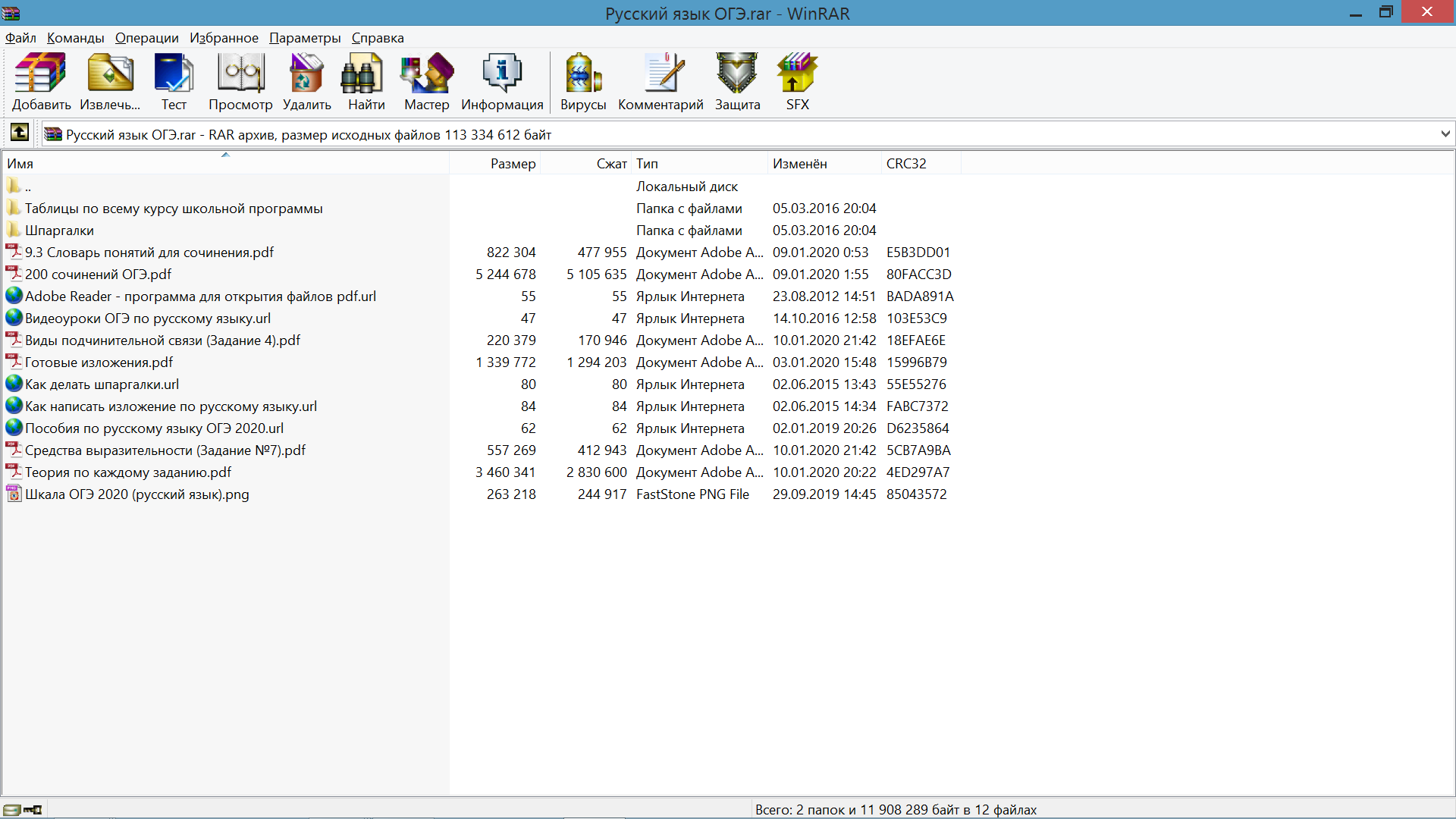Click date 23.08.2012 14:51
Viewport: 1456px width, 819px height.
tap(824, 296)
